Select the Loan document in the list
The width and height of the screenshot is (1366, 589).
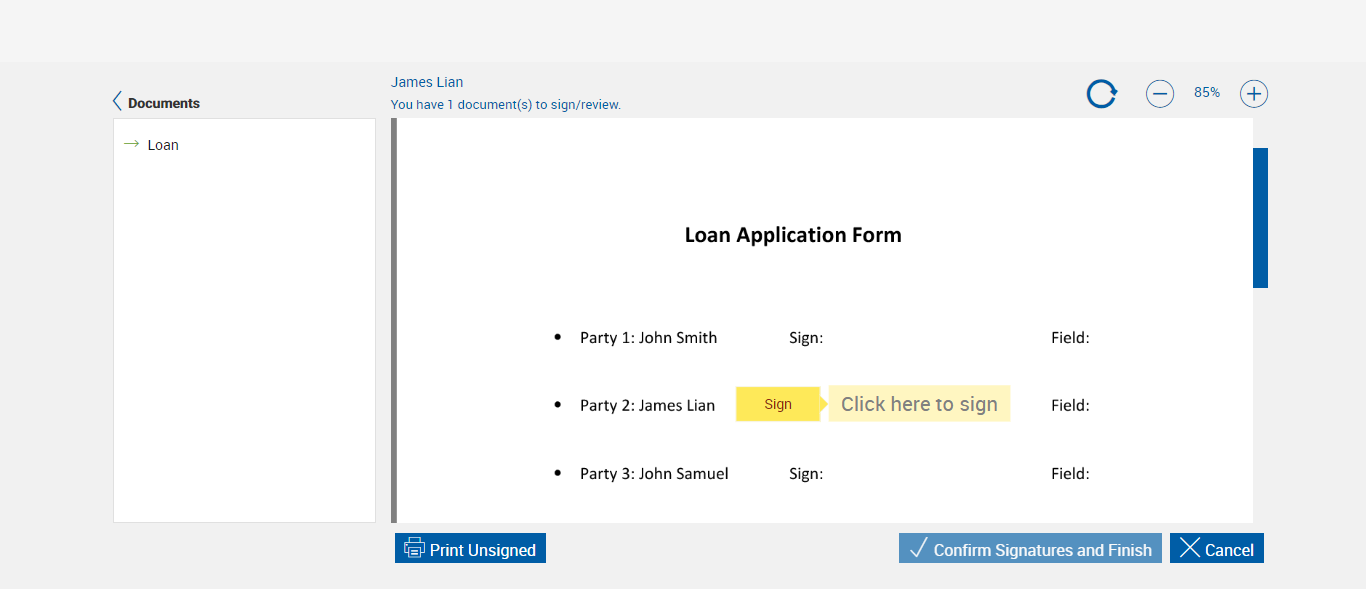(163, 145)
